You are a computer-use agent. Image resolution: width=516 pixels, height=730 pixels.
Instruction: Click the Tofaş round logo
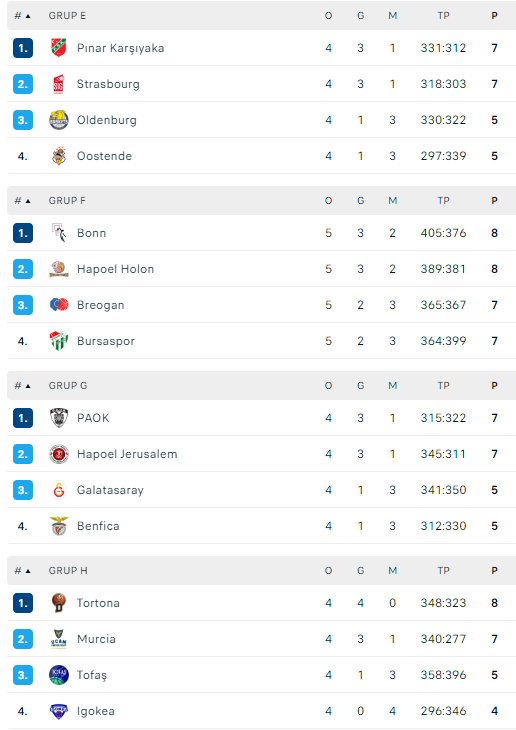(59, 675)
